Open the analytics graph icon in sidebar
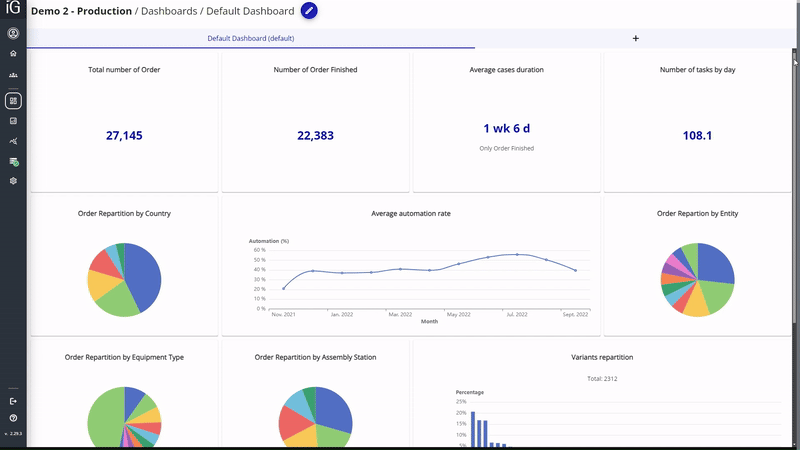 point(13,141)
